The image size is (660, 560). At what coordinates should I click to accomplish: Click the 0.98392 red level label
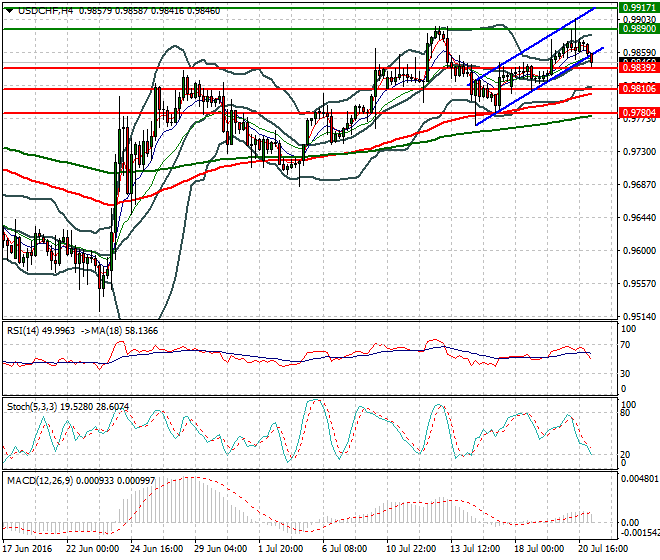click(x=639, y=67)
